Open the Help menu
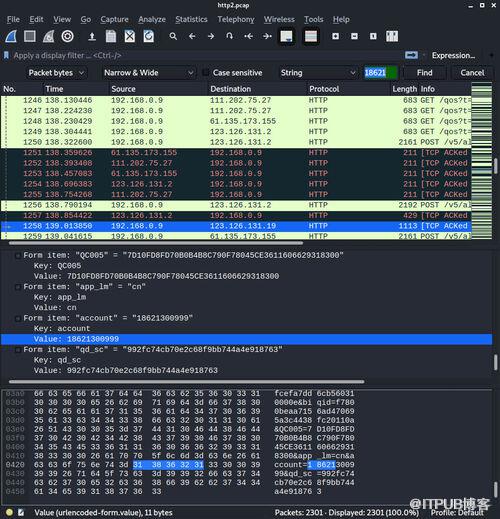 (341, 19)
